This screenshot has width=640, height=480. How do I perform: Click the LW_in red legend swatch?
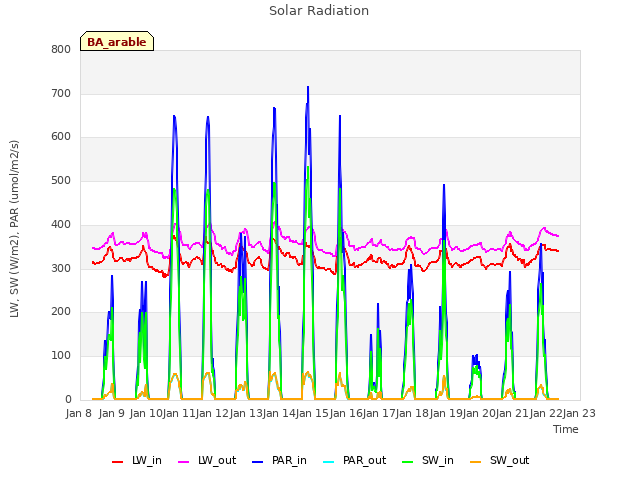[117, 462]
